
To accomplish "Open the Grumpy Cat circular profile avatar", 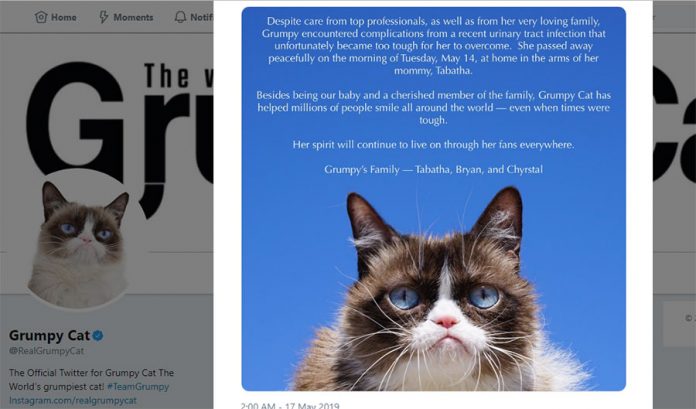I will click(x=79, y=240).
